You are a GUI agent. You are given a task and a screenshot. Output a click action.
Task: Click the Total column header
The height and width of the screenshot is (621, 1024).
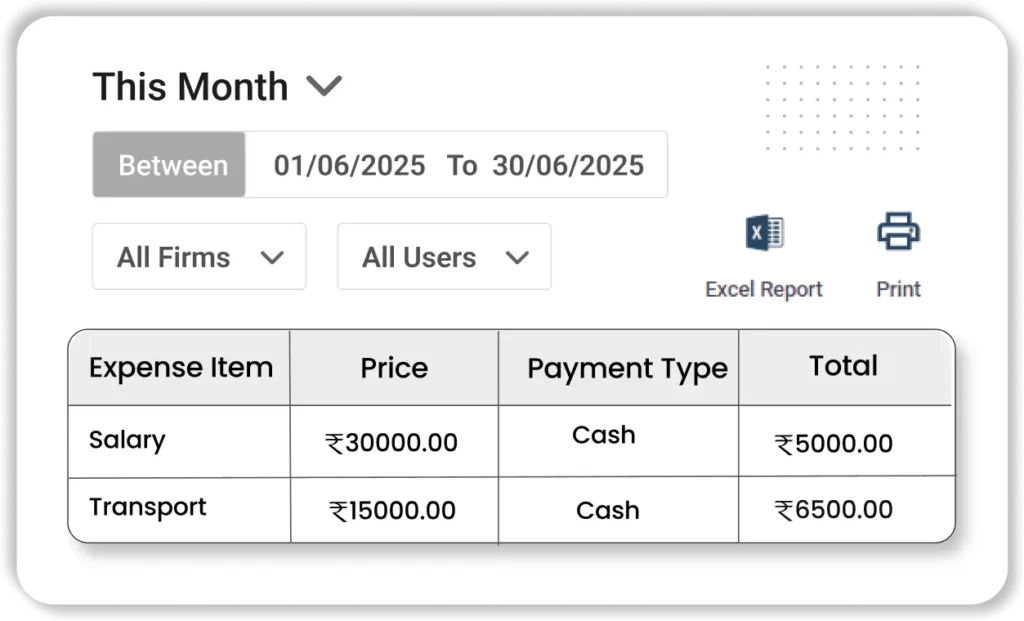click(x=843, y=366)
